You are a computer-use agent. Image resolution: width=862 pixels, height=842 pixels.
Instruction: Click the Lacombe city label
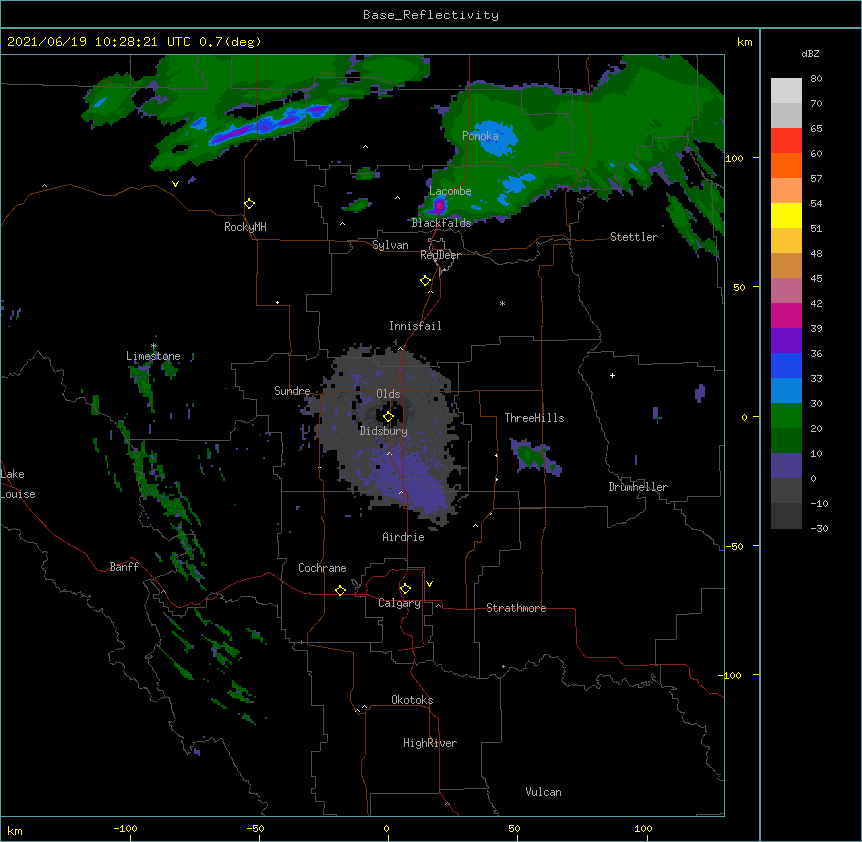(x=450, y=191)
